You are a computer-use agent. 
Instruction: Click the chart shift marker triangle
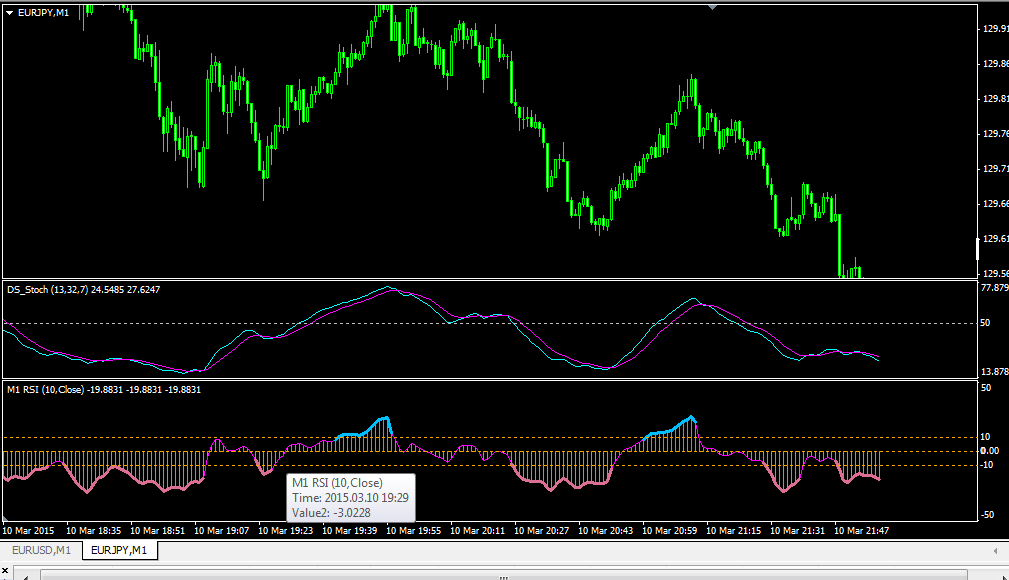click(712, 7)
